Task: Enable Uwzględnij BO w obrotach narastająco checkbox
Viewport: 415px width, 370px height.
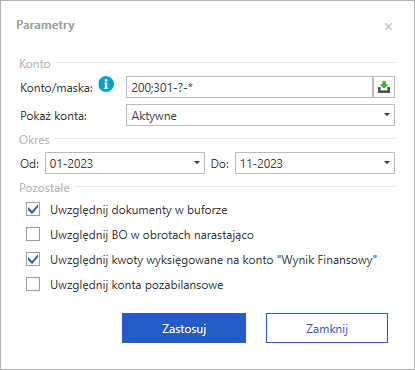Action: [x=33, y=234]
